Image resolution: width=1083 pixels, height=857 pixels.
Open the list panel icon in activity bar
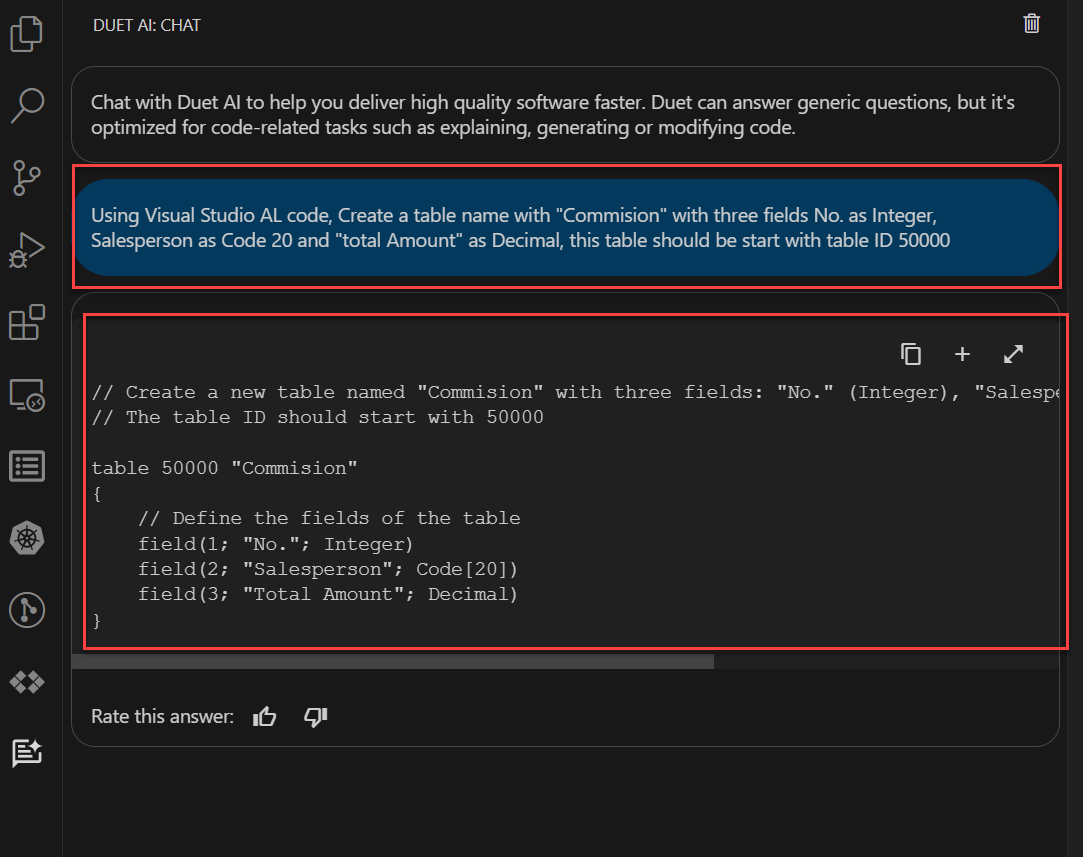click(x=27, y=466)
